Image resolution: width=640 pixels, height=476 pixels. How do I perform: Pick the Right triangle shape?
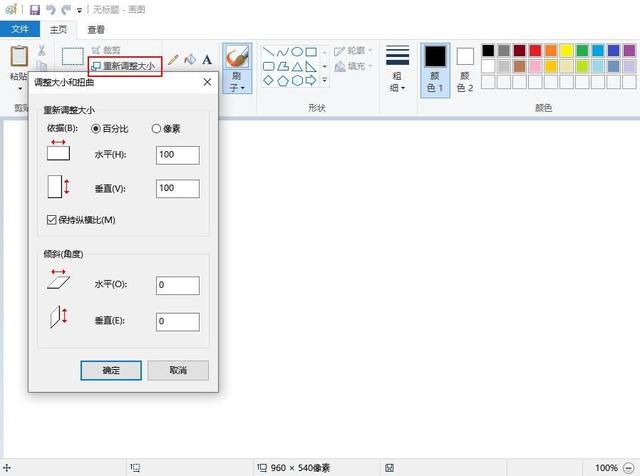coord(311,66)
